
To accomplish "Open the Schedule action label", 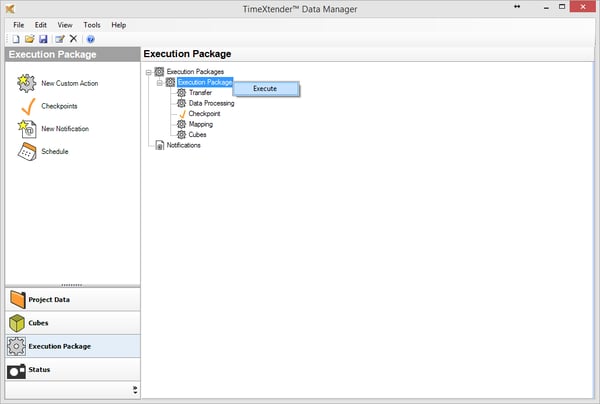I will click(55, 152).
